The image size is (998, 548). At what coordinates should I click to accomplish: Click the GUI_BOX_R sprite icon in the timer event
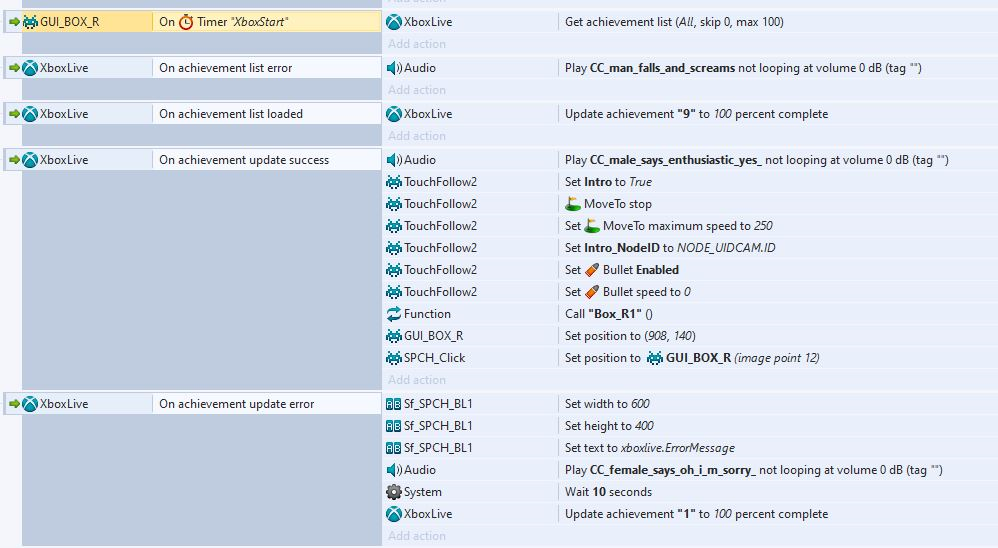point(30,22)
